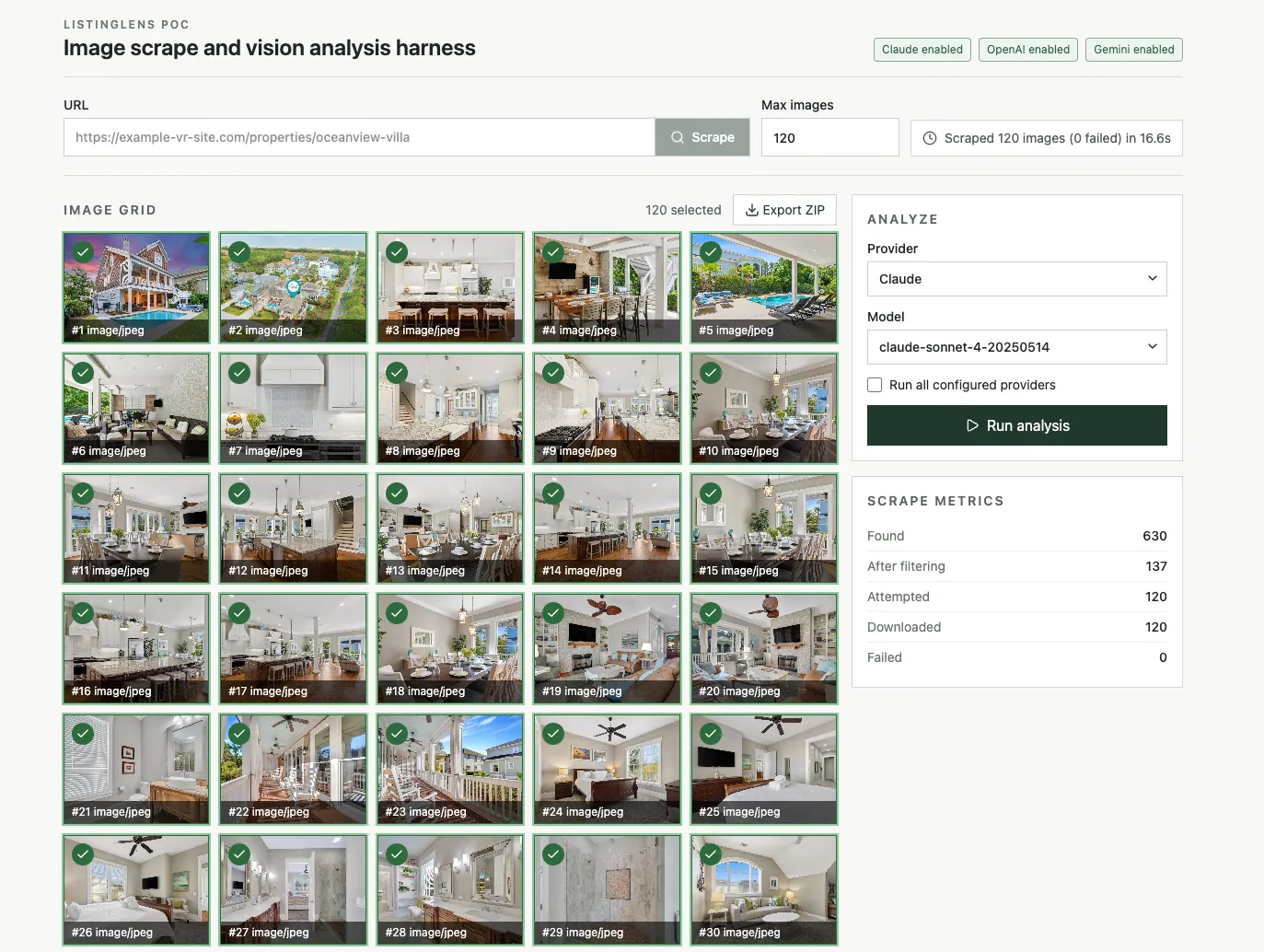Image resolution: width=1264 pixels, height=952 pixels.
Task: Click the '120 selected' count text
Action: click(x=683, y=210)
